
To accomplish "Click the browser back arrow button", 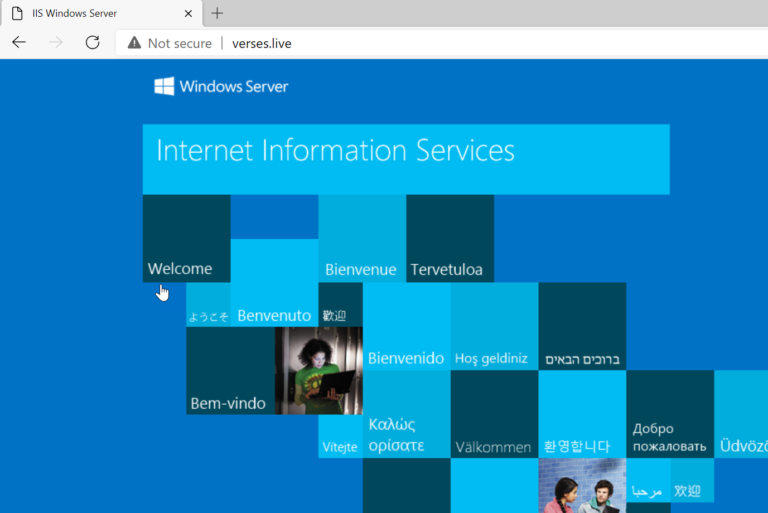I will coord(19,42).
